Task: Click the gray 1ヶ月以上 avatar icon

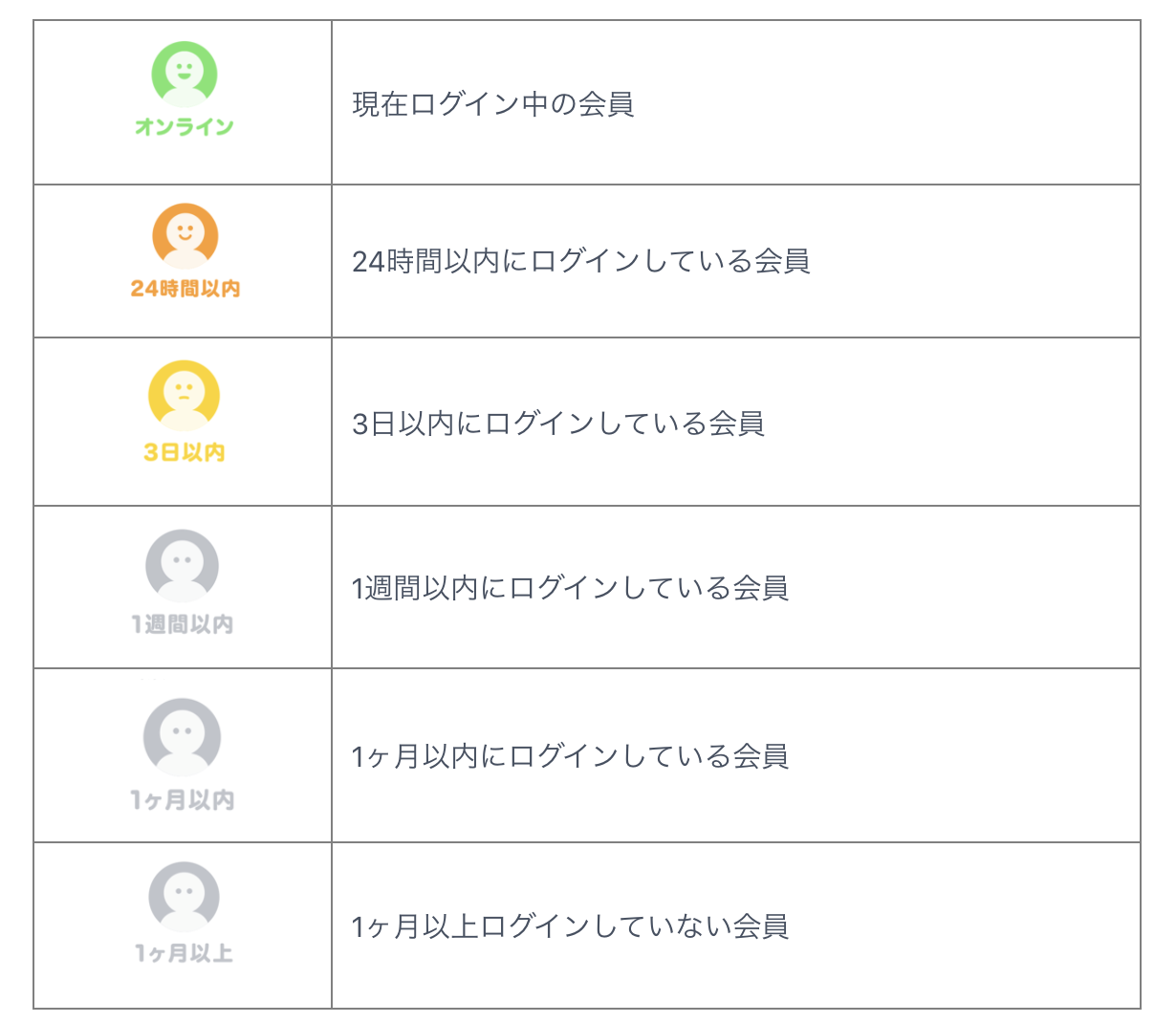Action: click(x=184, y=898)
